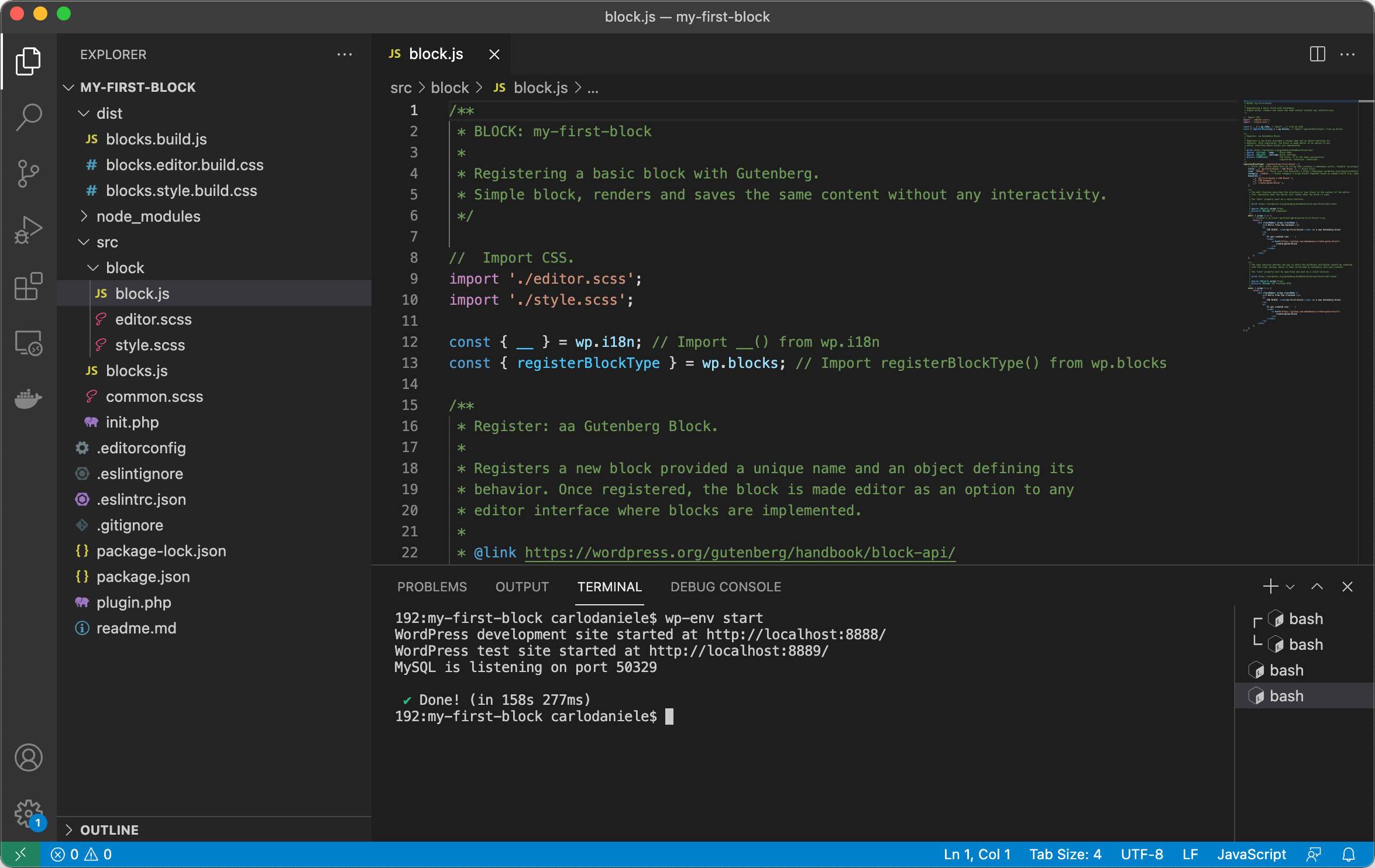
Task: Open the Remote Explorer view
Action: coord(27,344)
